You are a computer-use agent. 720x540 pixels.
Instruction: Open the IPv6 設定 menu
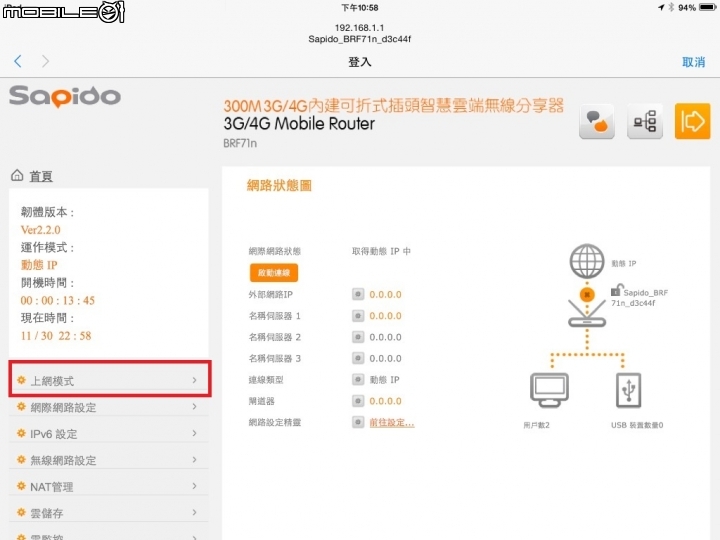click(109, 433)
